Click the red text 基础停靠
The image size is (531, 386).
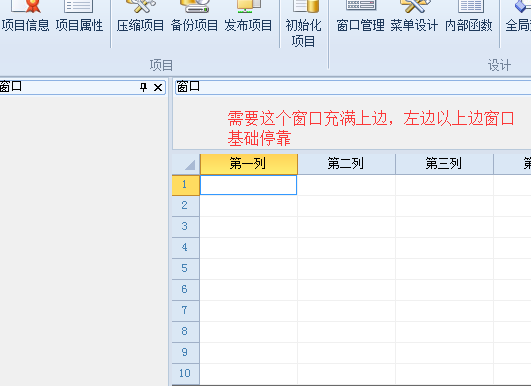click(x=259, y=138)
